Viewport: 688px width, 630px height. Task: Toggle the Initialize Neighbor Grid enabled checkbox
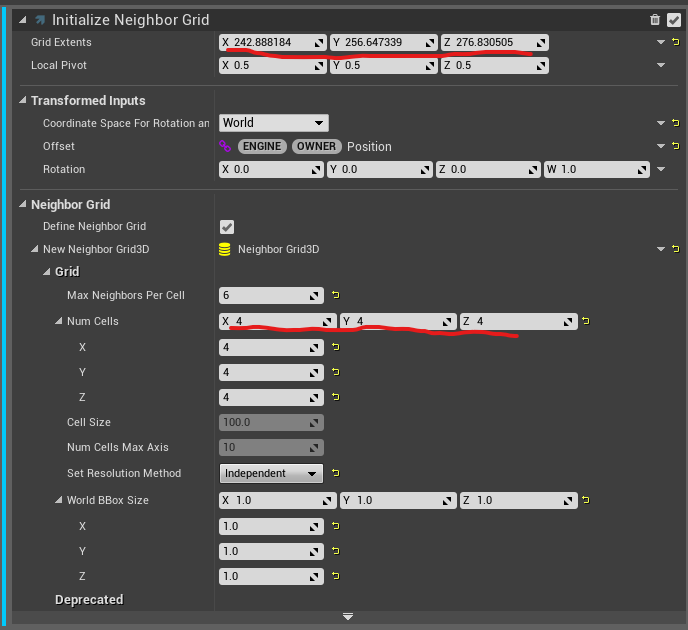(x=673, y=19)
